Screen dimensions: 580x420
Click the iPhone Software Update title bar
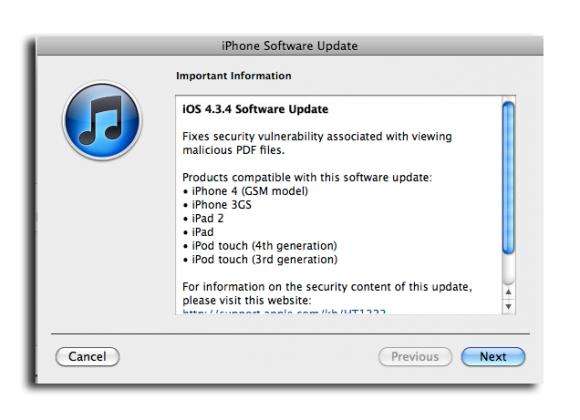tap(290, 46)
